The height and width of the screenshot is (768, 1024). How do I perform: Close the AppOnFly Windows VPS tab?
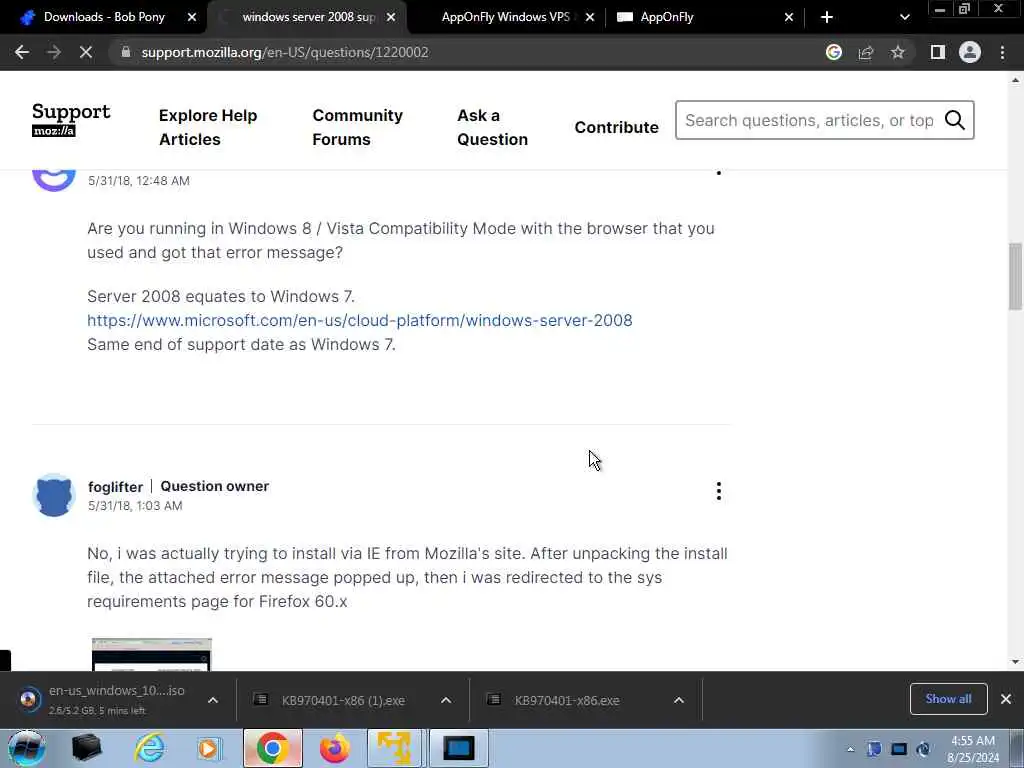590,17
